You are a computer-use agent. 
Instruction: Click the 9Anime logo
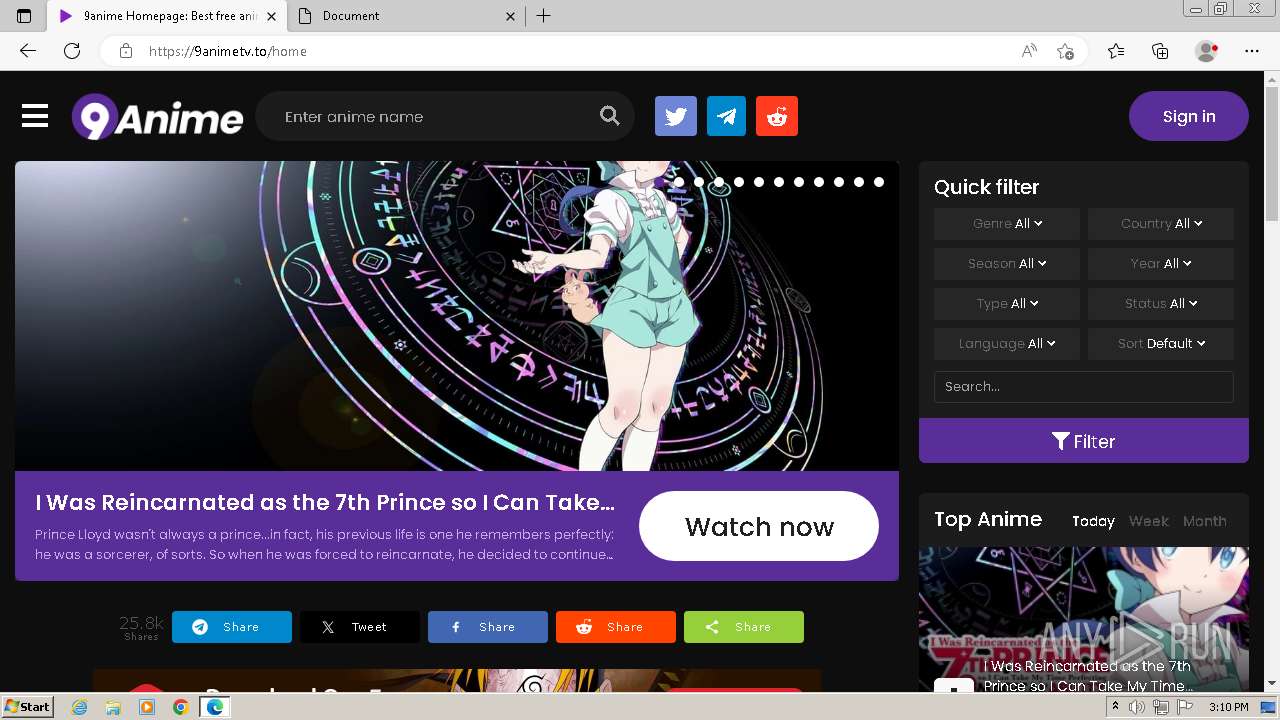(158, 117)
